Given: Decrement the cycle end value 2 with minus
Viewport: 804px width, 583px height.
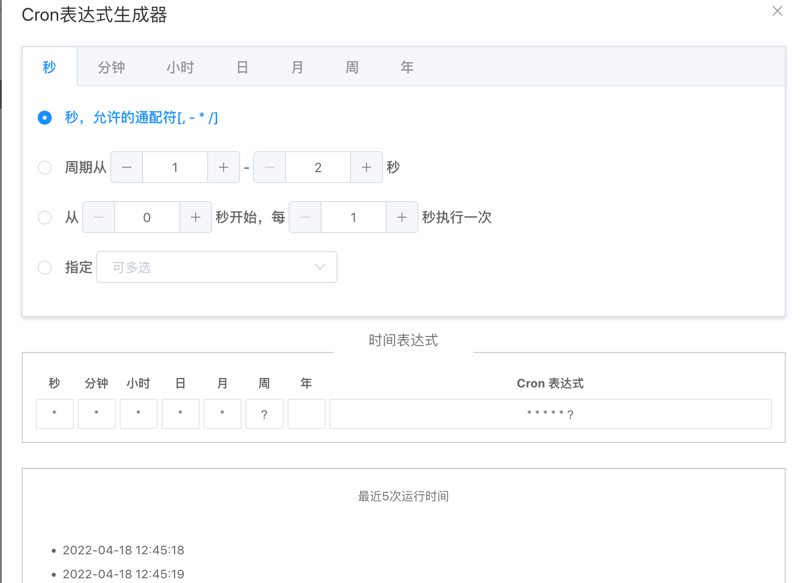Looking at the screenshot, I should (270, 167).
